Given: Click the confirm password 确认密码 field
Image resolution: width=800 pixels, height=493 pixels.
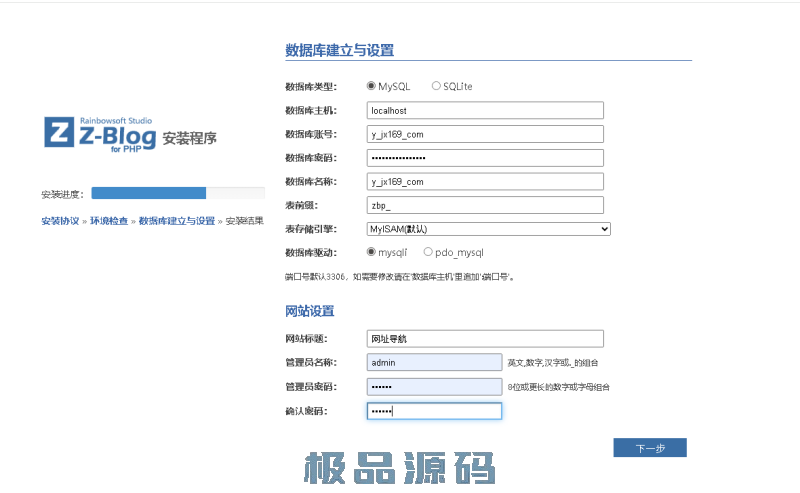Looking at the screenshot, I should pyautogui.click(x=434, y=411).
